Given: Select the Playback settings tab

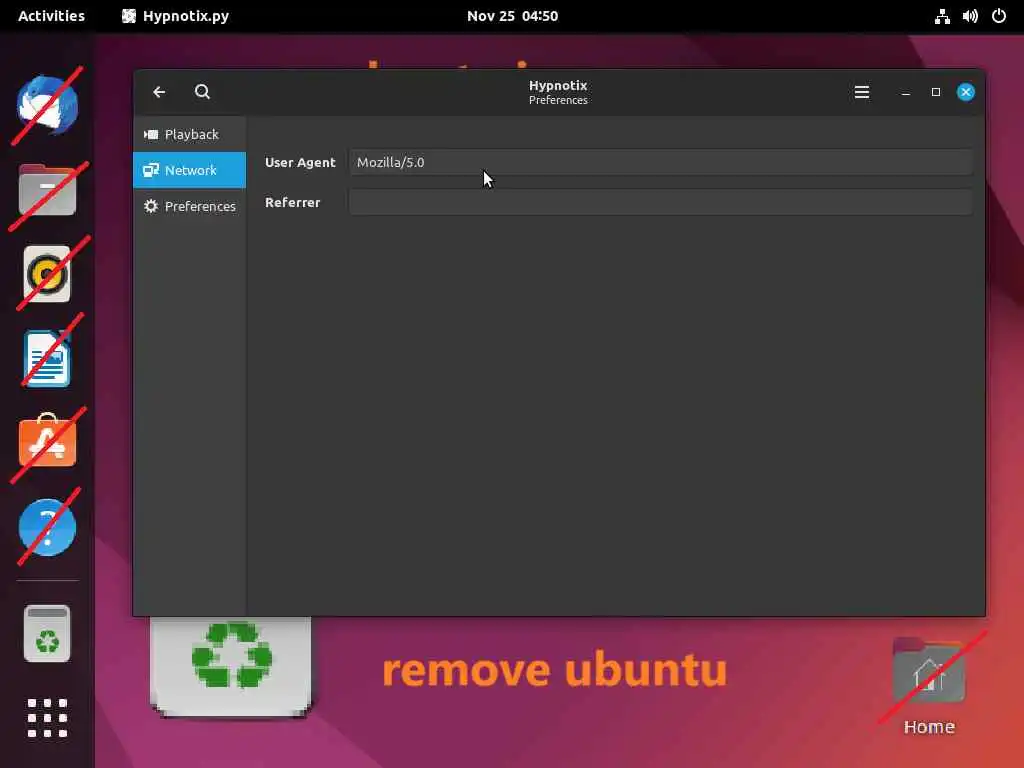Looking at the screenshot, I should coord(189,135).
